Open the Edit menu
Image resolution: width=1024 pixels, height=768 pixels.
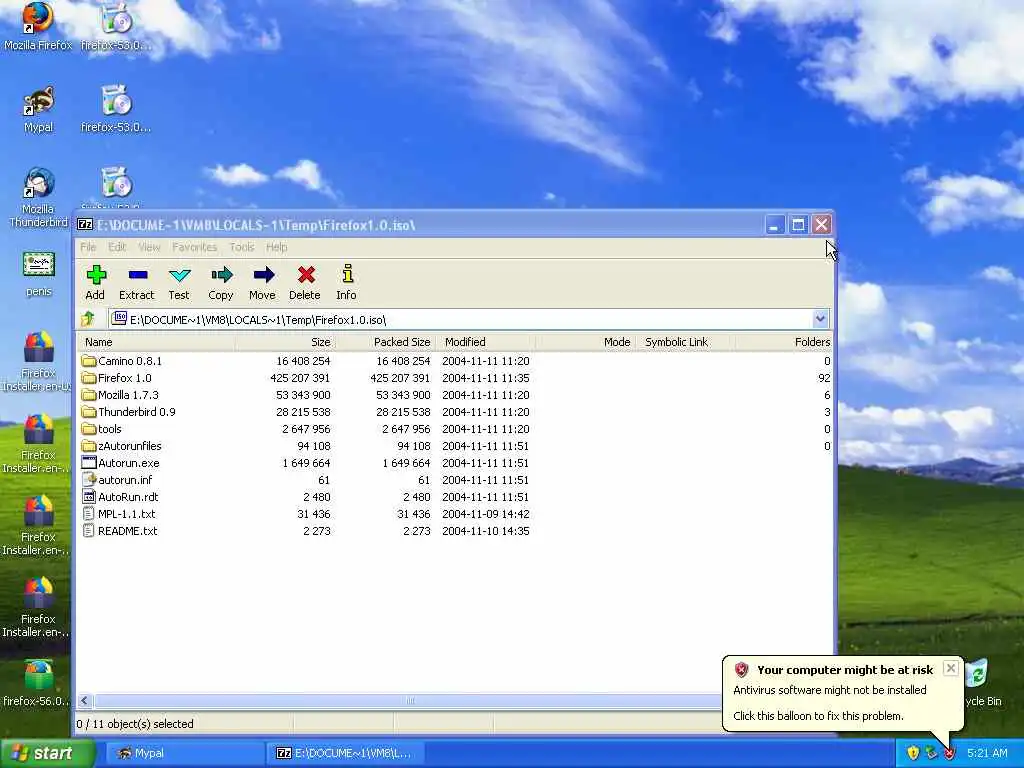point(117,247)
